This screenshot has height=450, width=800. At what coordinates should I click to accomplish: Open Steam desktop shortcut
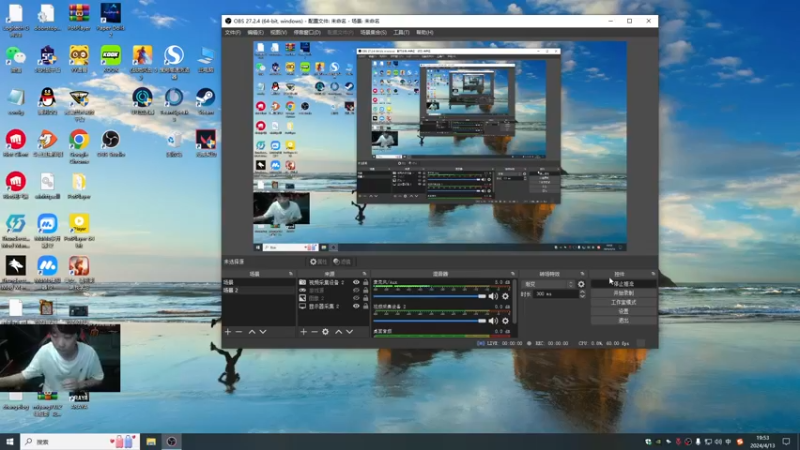click(205, 98)
